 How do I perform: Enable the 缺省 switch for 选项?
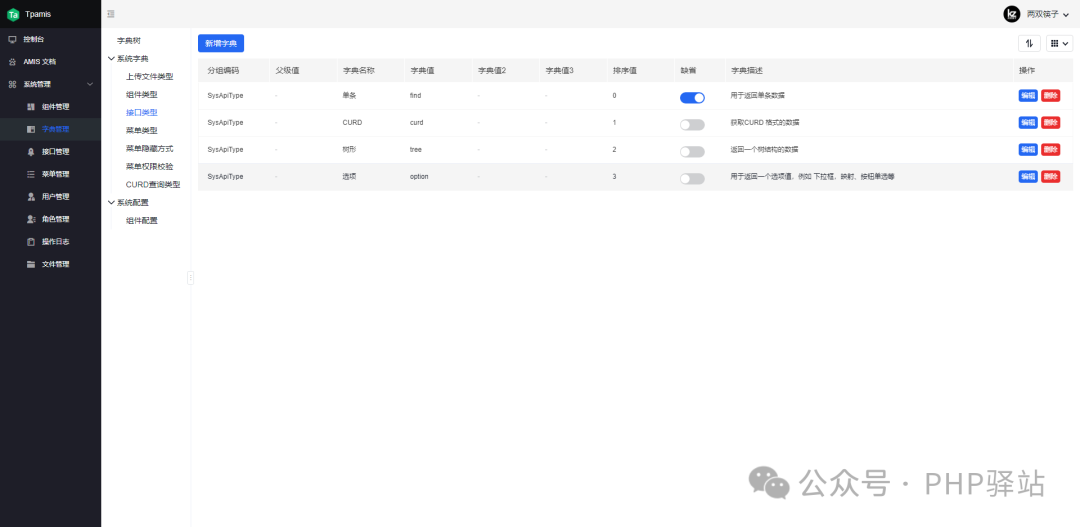(692, 178)
